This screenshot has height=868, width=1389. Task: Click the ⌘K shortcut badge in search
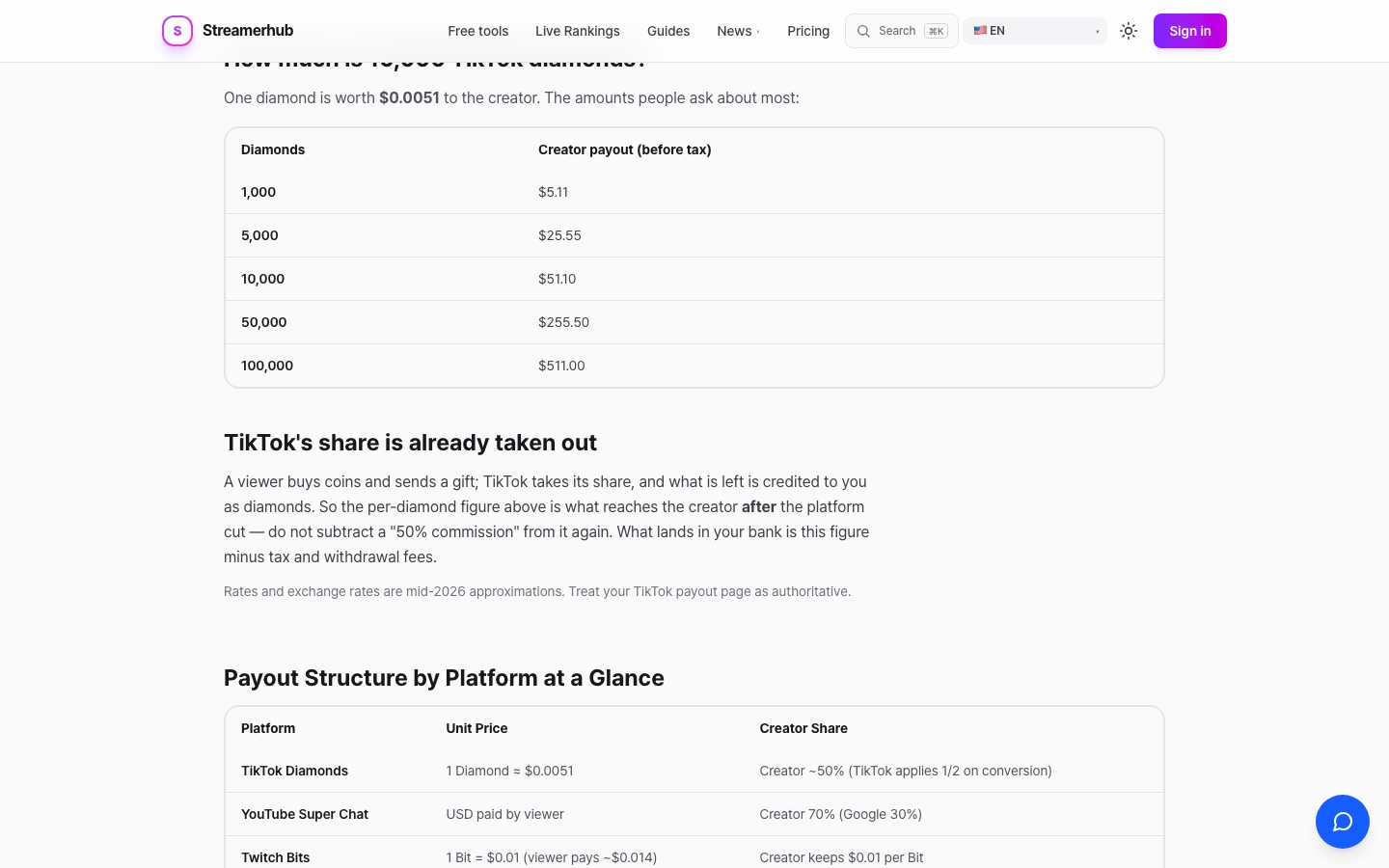pyautogui.click(x=936, y=31)
